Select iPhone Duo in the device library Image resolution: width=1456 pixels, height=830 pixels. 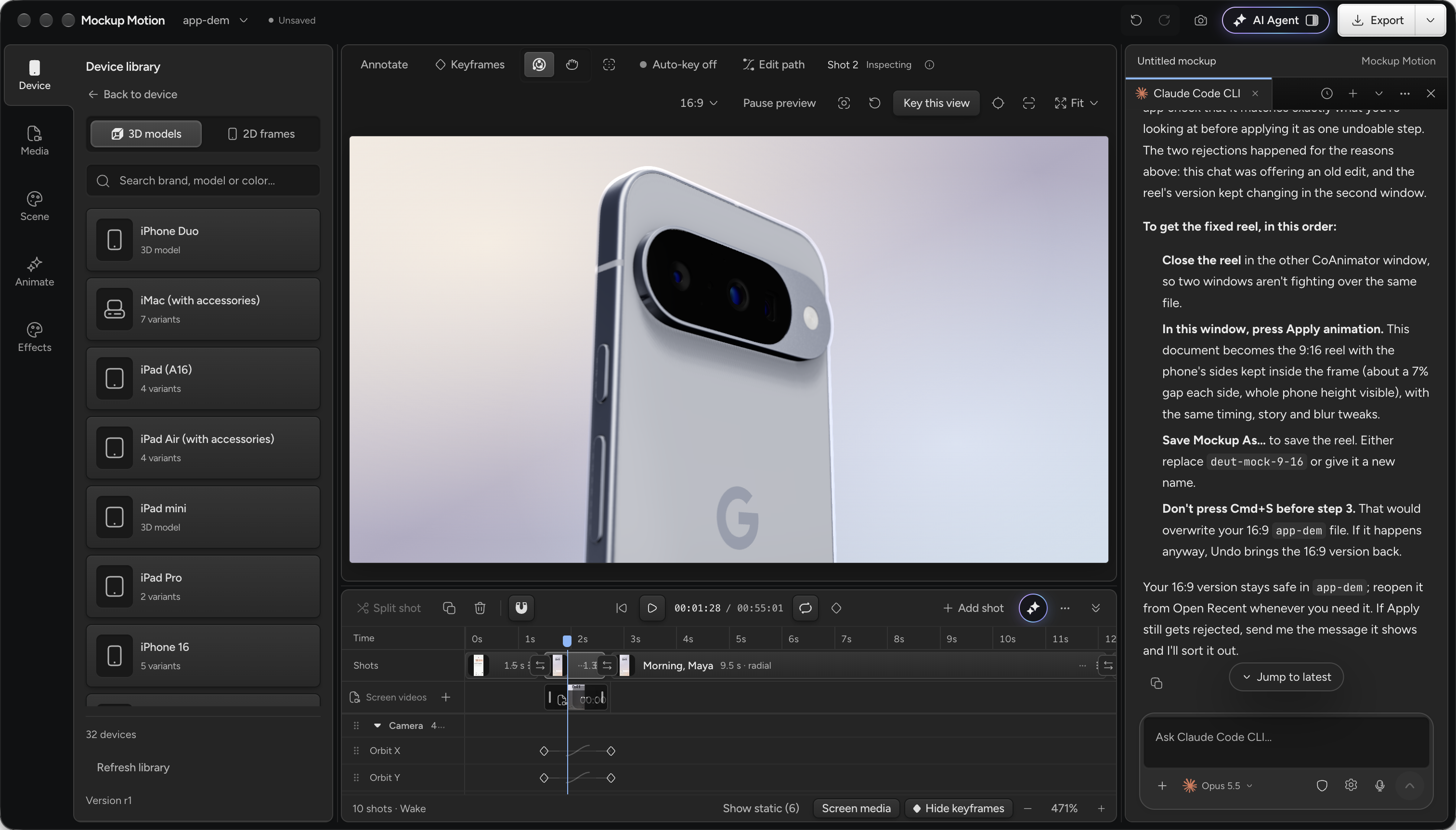[203, 240]
